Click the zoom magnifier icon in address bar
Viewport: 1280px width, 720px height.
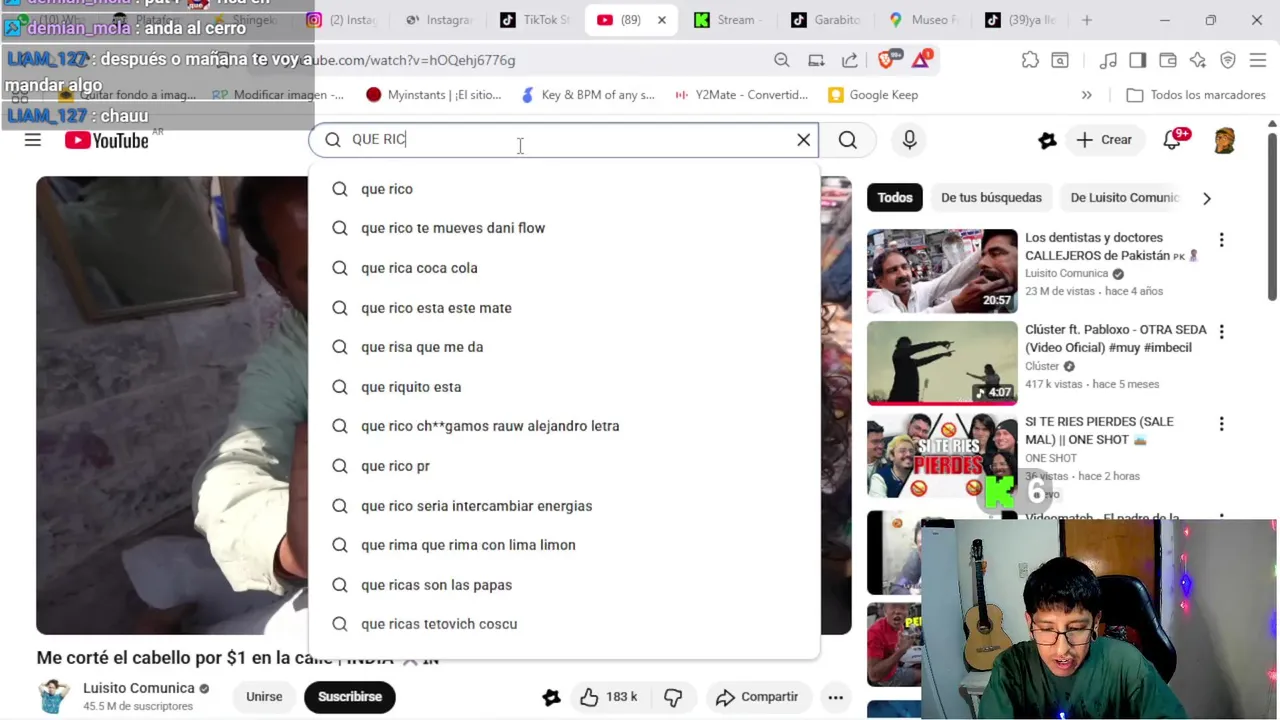pos(782,60)
